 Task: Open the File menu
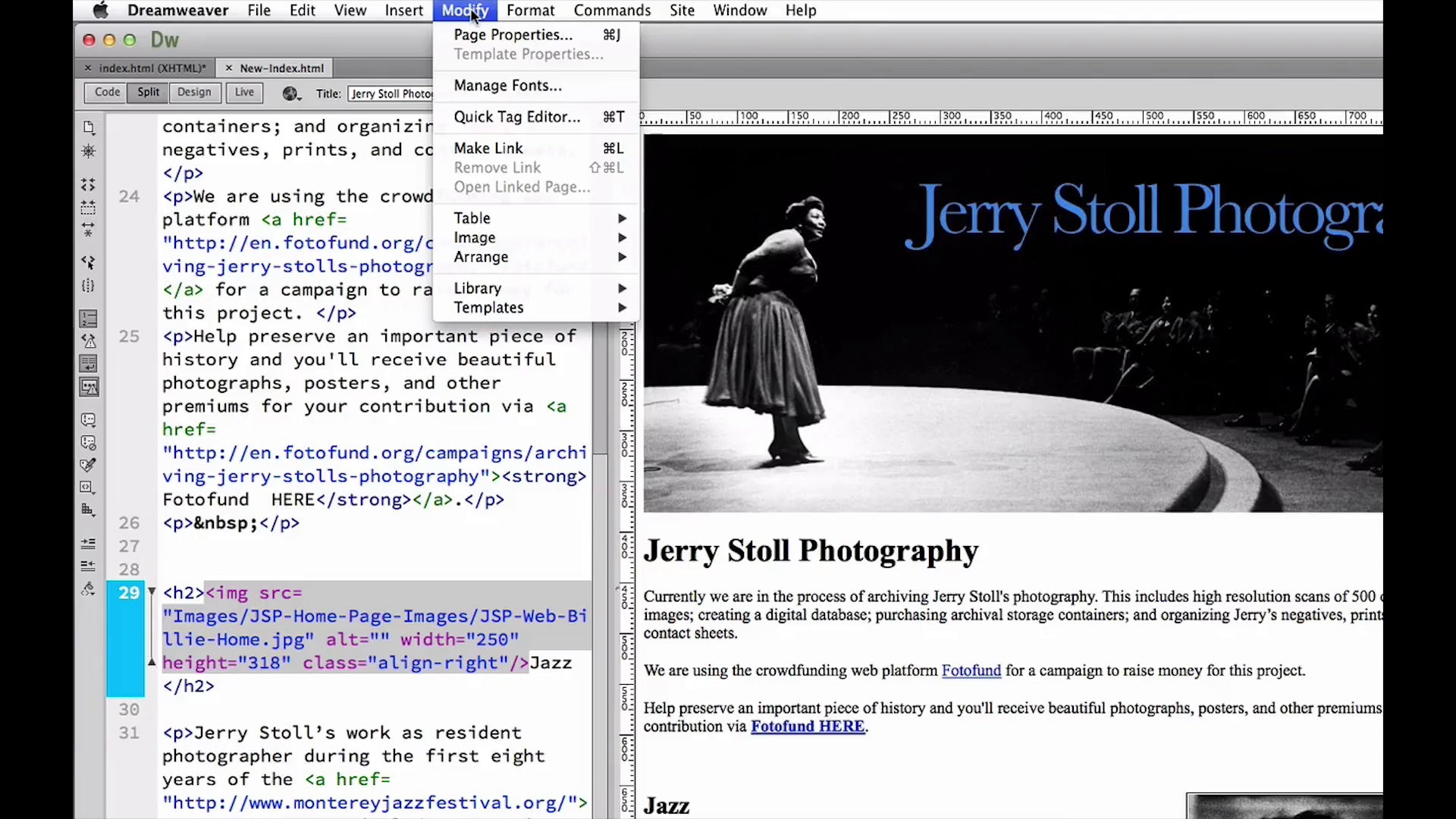pyautogui.click(x=259, y=11)
